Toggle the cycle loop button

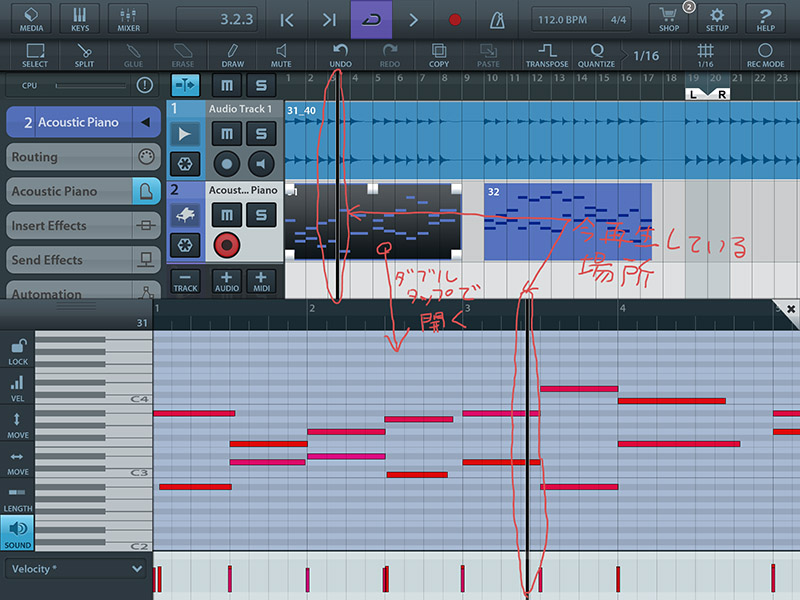coord(371,19)
